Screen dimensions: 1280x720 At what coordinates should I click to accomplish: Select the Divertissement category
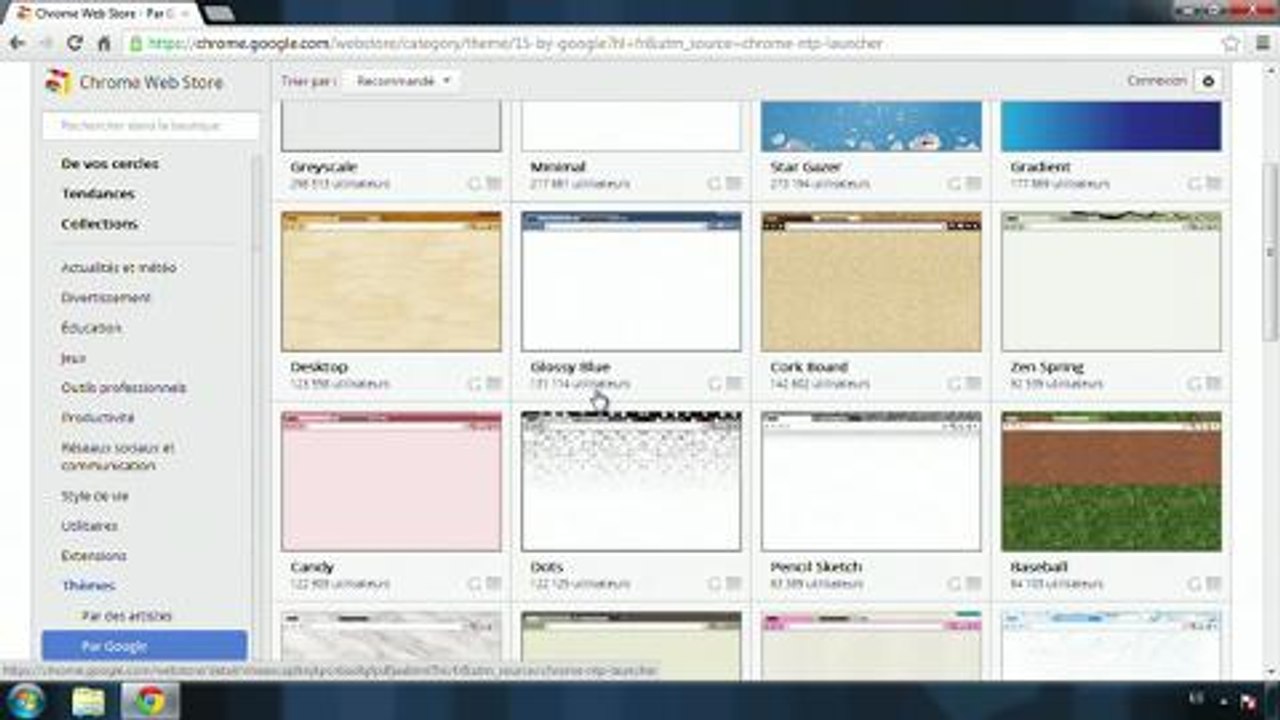pos(106,298)
